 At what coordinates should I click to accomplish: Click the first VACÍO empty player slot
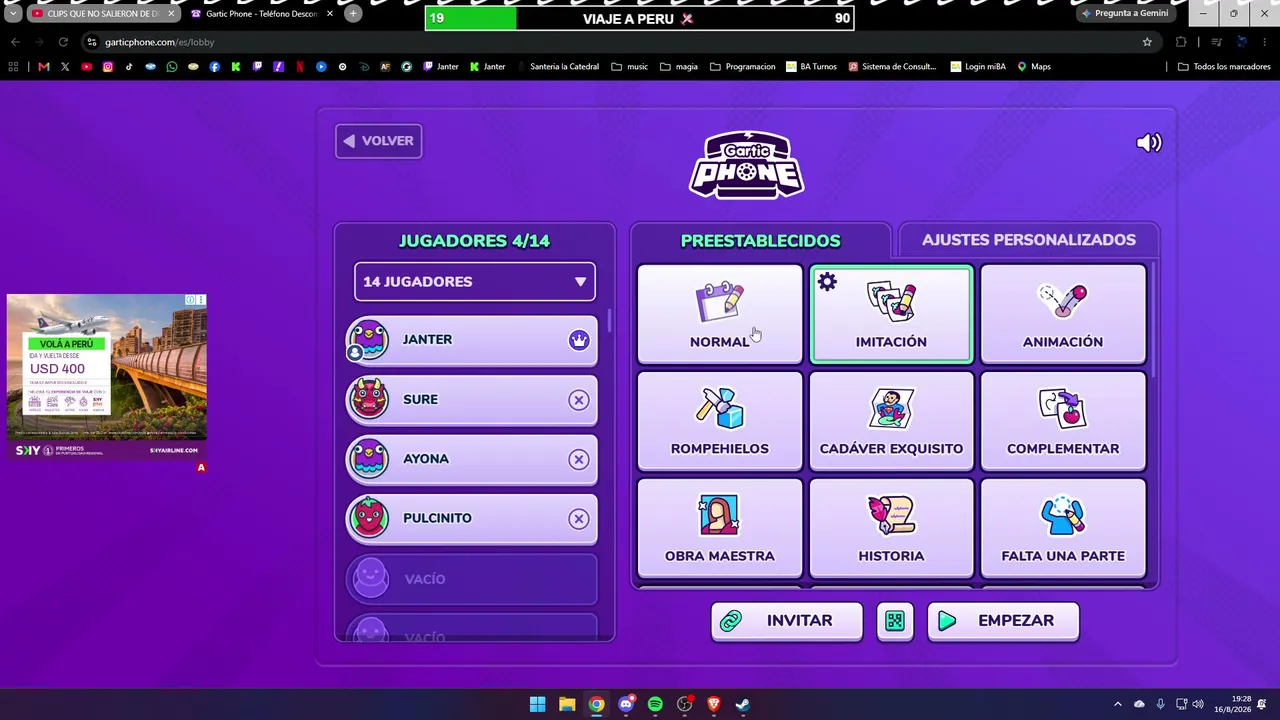tap(472, 579)
